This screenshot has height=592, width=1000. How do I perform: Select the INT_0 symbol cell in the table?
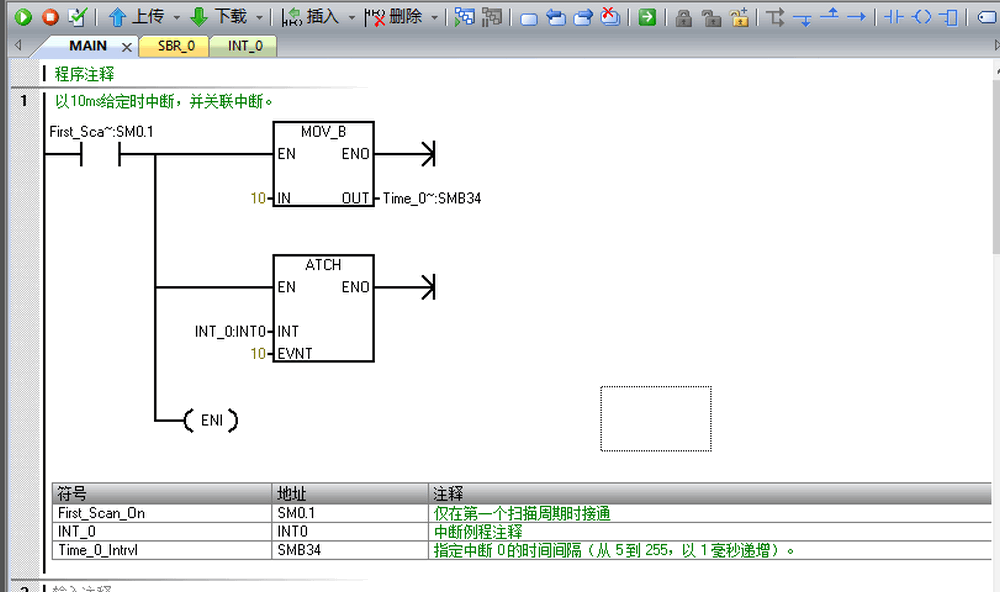pyautogui.click(x=163, y=532)
